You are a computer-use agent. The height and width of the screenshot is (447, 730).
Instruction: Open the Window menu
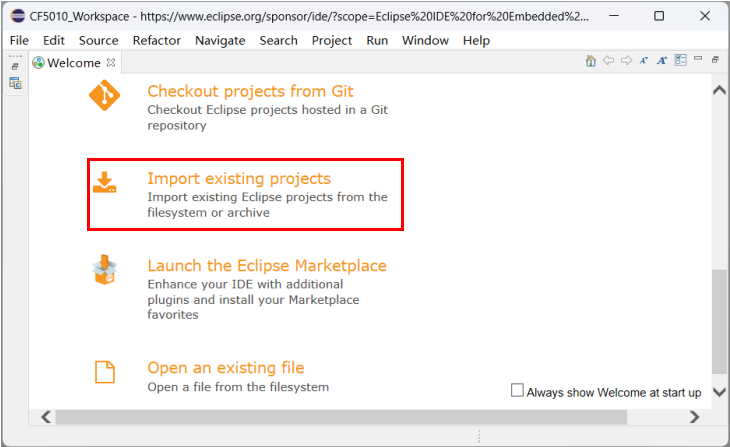click(425, 40)
